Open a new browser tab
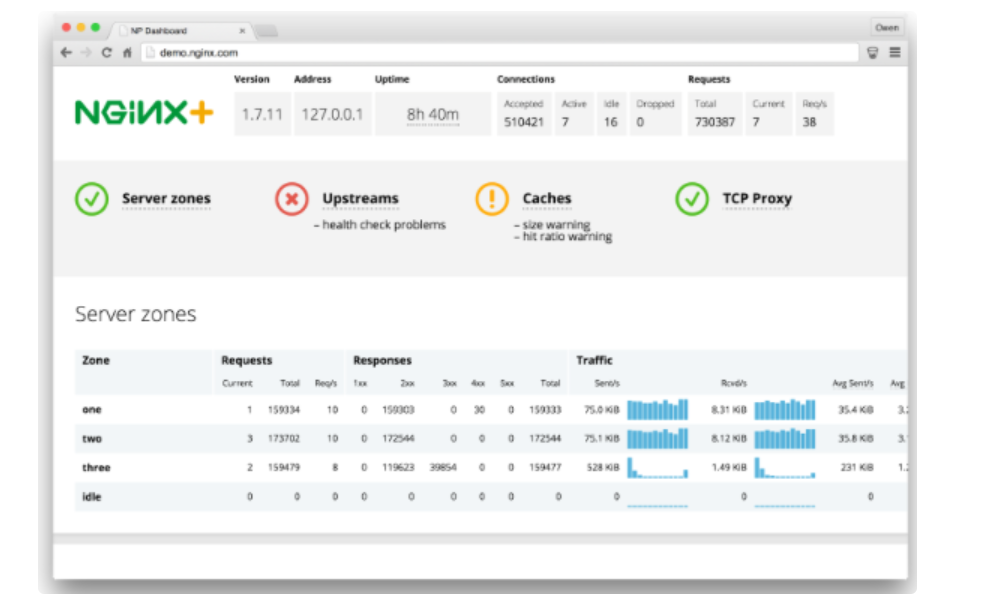 click(x=267, y=31)
